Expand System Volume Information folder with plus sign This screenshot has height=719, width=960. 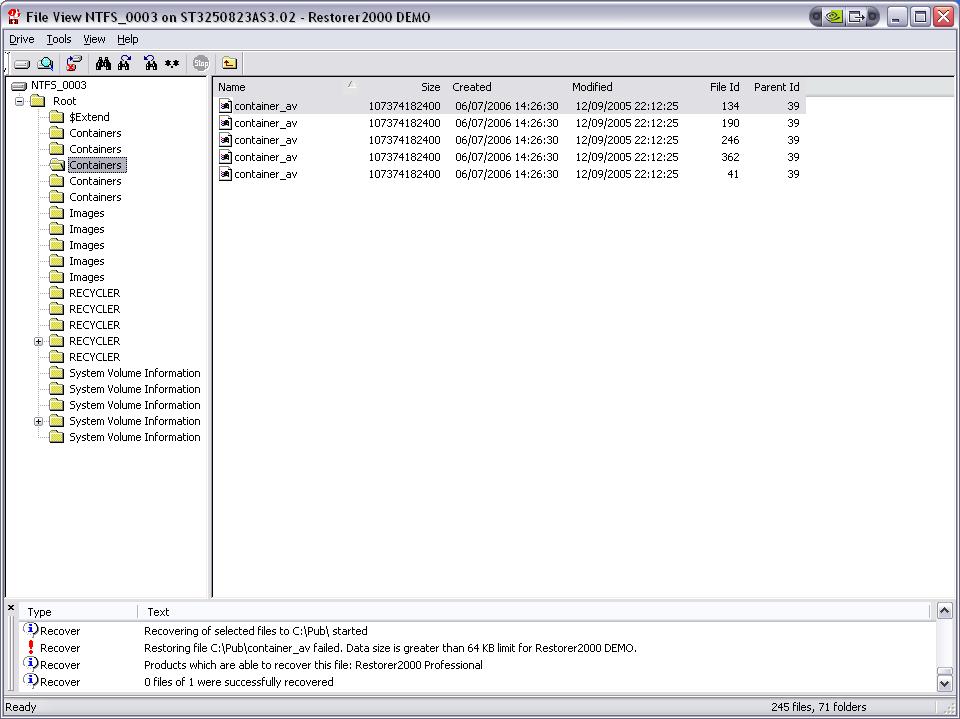pos(38,421)
